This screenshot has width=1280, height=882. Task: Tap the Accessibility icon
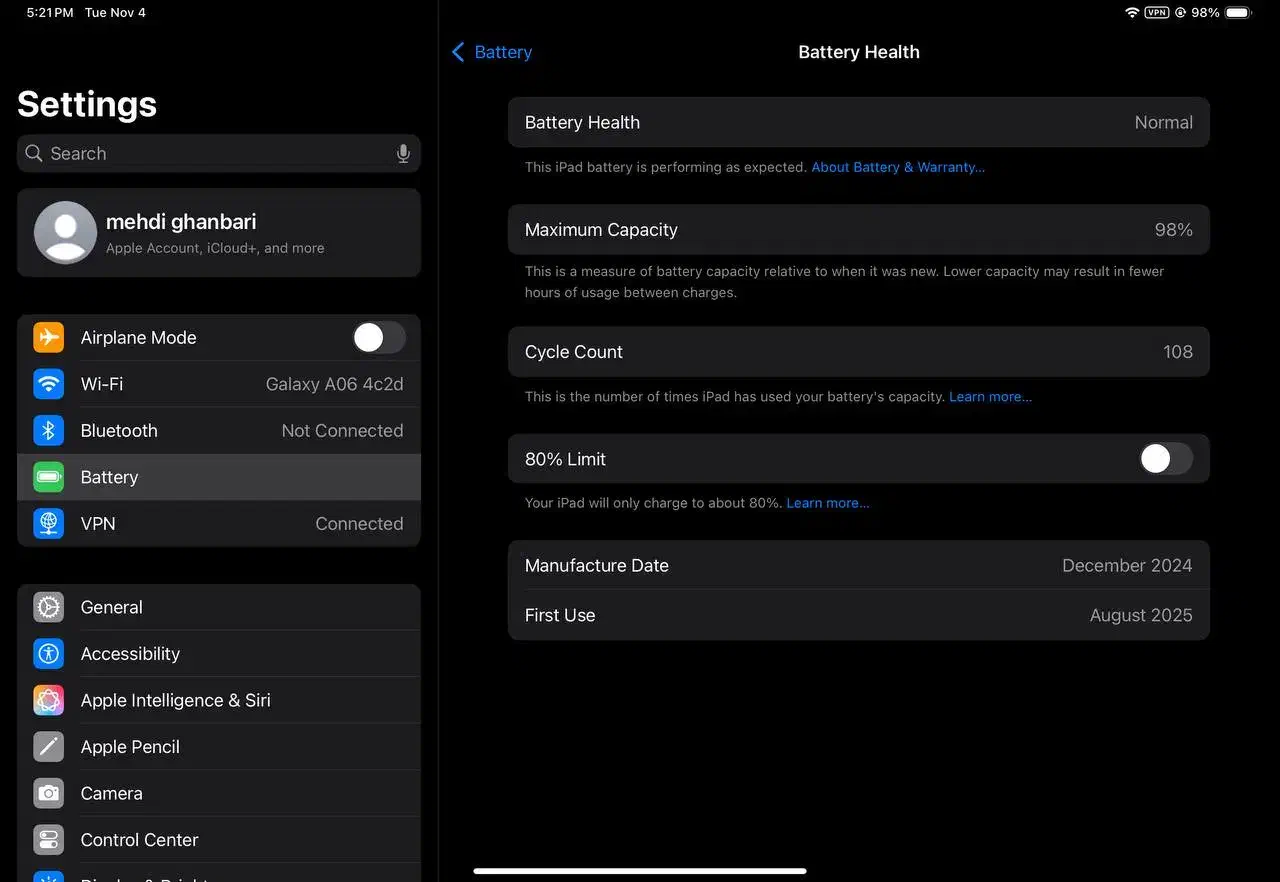[x=48, y=654]
